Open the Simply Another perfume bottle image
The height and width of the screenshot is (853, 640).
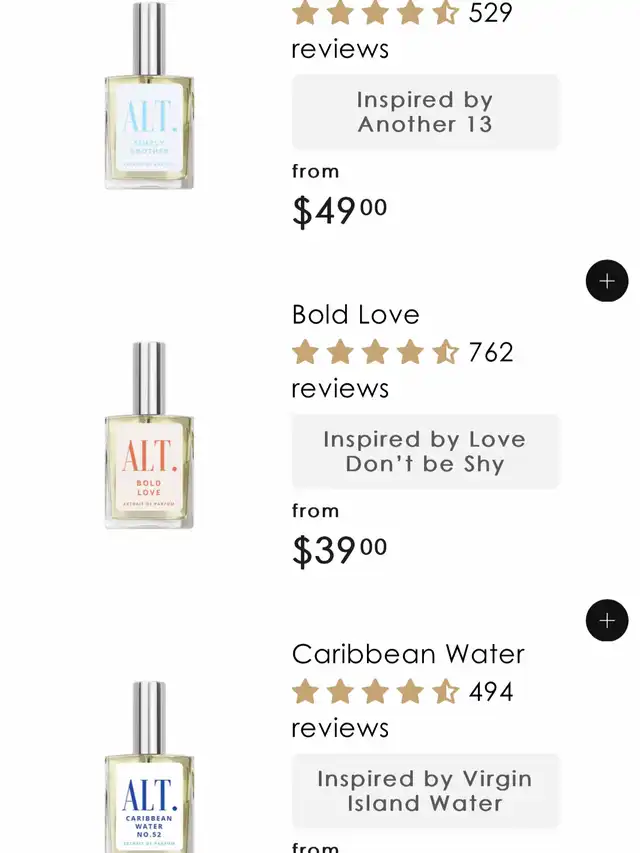(149, 97)
